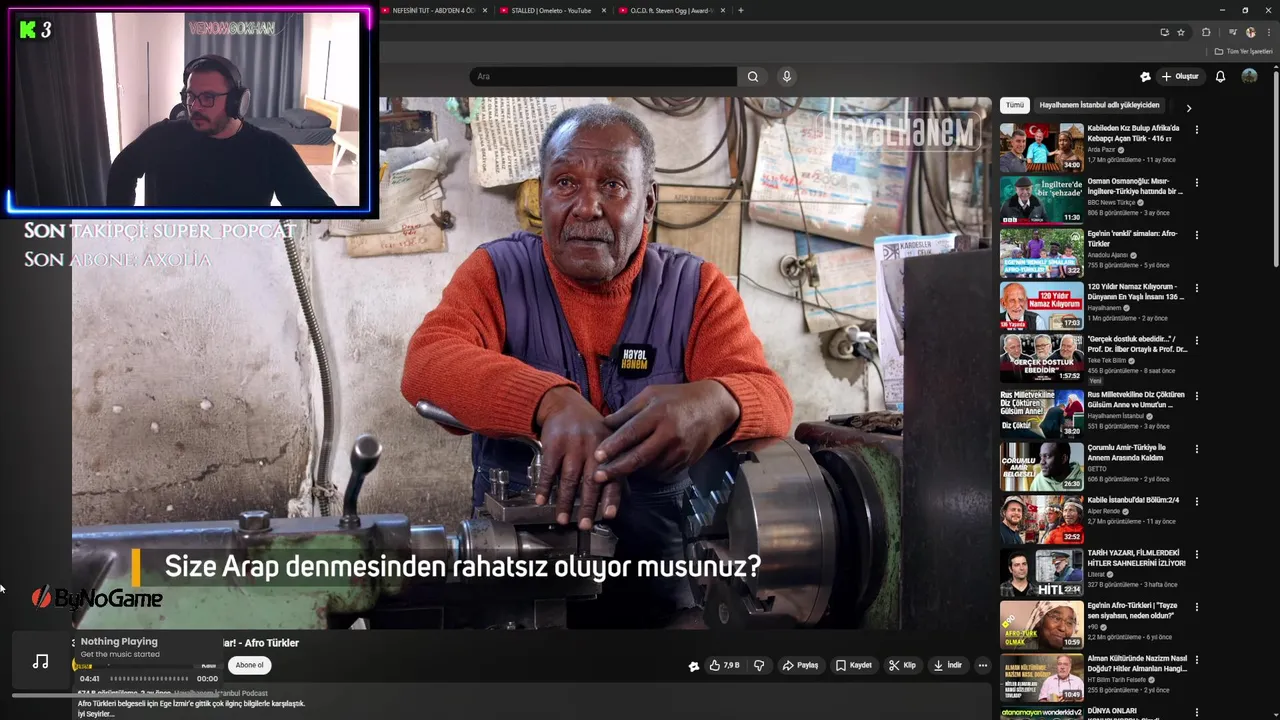The image size is (1280, 720).
Task: Click BBC News Türkçe channel name
Action: coord(1112,203)
